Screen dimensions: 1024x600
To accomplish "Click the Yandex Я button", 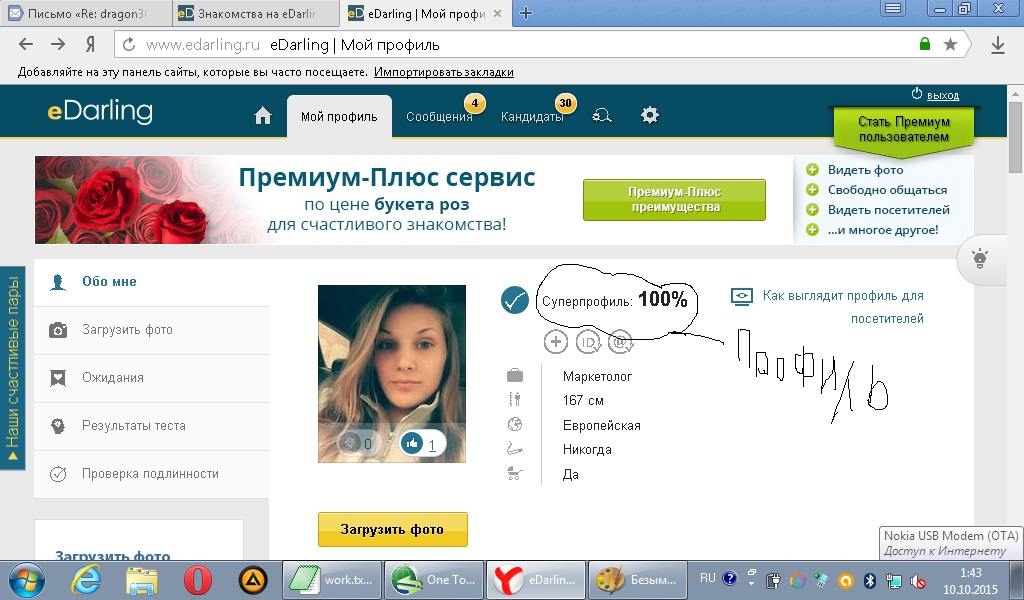I will click(91, 44).
